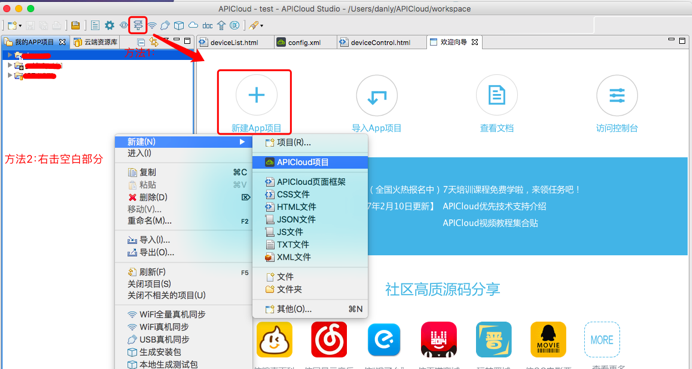
Task: Maximize the editor area
Action: (x=682, y=41)
